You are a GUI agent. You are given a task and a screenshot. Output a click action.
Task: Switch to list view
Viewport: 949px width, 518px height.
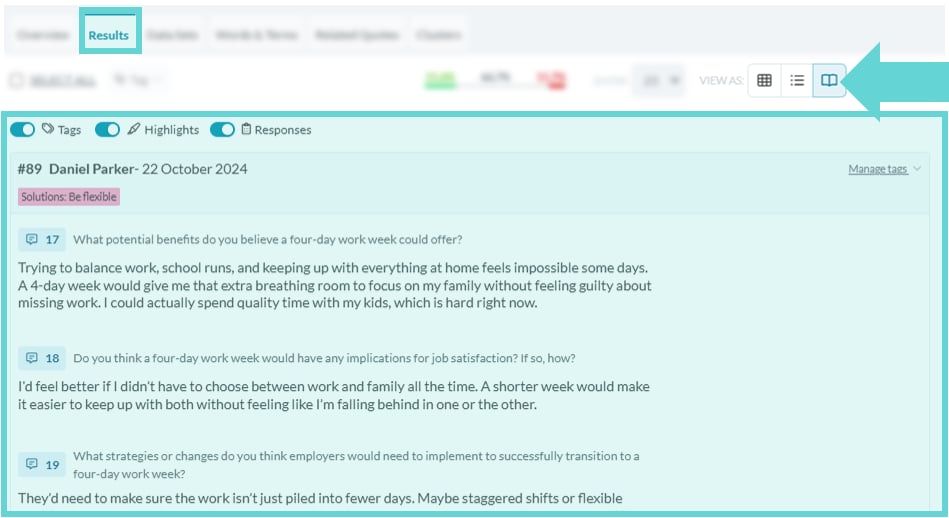pos(797,80)
